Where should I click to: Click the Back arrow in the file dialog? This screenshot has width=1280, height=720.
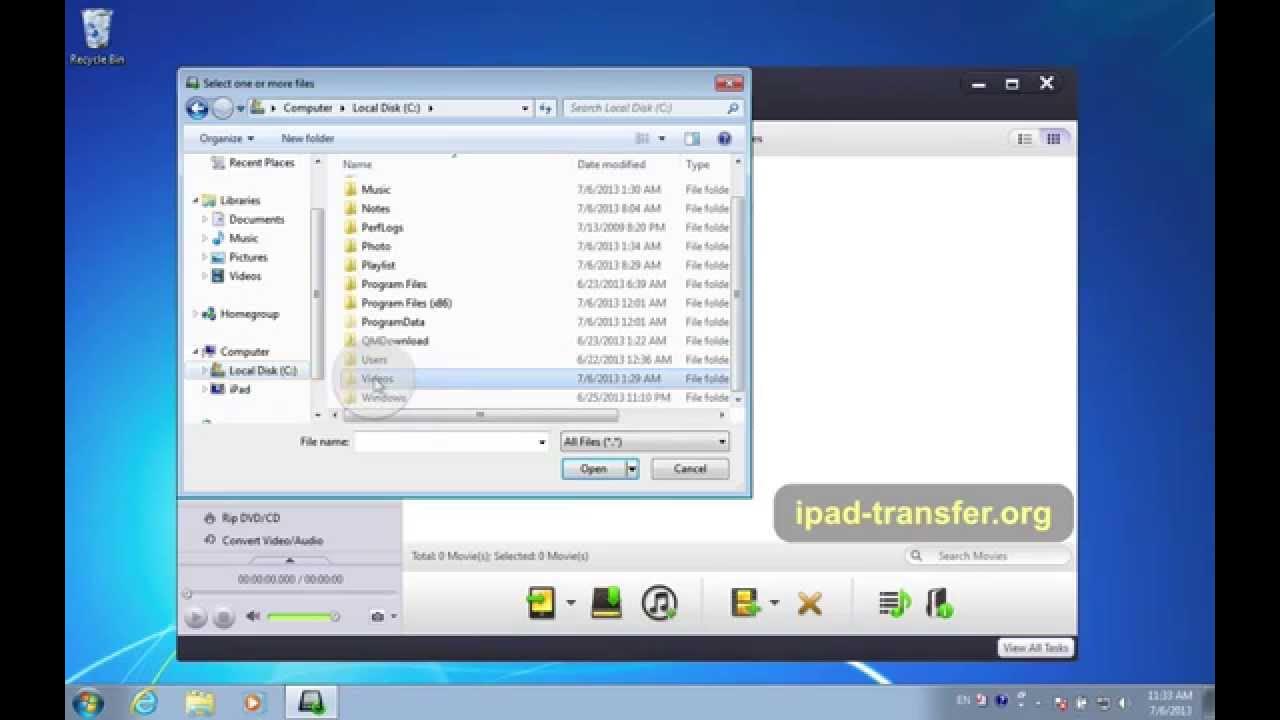(x=197, y=108)
